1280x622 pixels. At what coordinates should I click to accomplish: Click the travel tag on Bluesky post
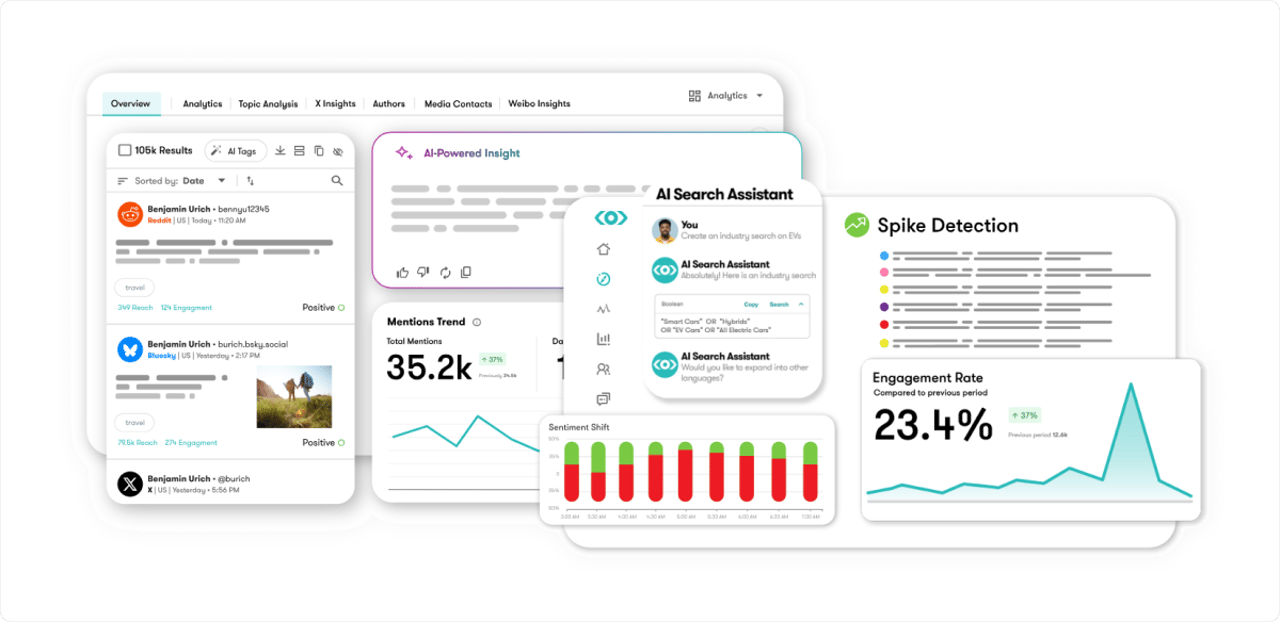tap(135, 422)
